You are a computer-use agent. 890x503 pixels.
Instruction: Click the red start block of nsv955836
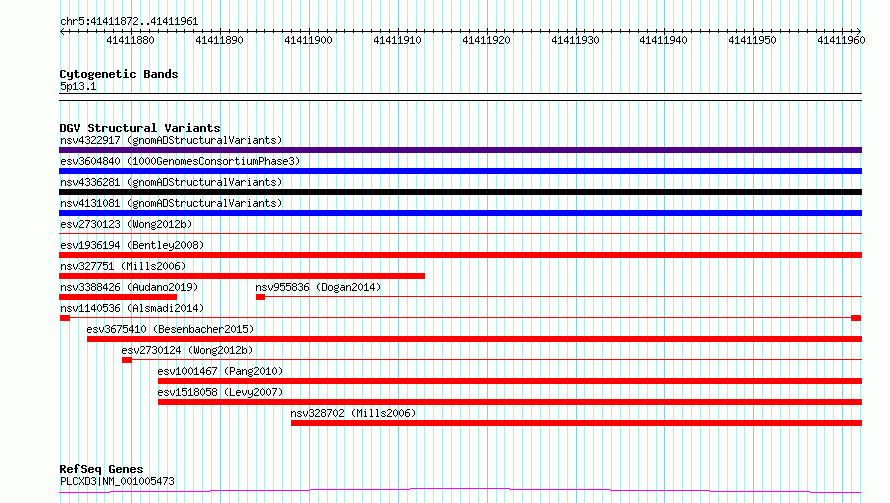[261, 297]
